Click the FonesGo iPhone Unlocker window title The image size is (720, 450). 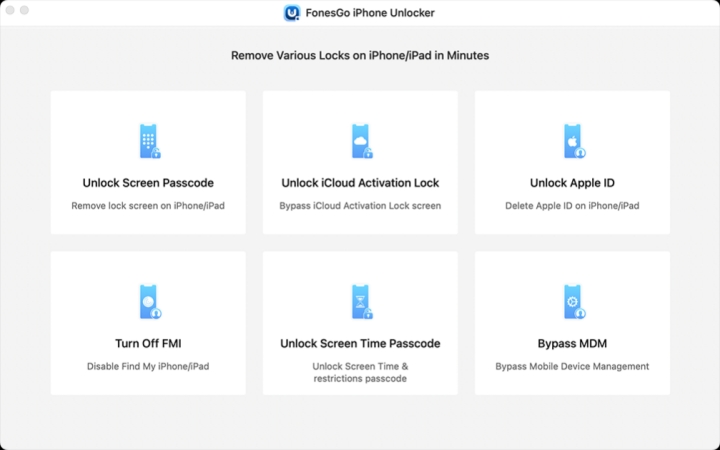pyautogui.click(x=370, y=13)
